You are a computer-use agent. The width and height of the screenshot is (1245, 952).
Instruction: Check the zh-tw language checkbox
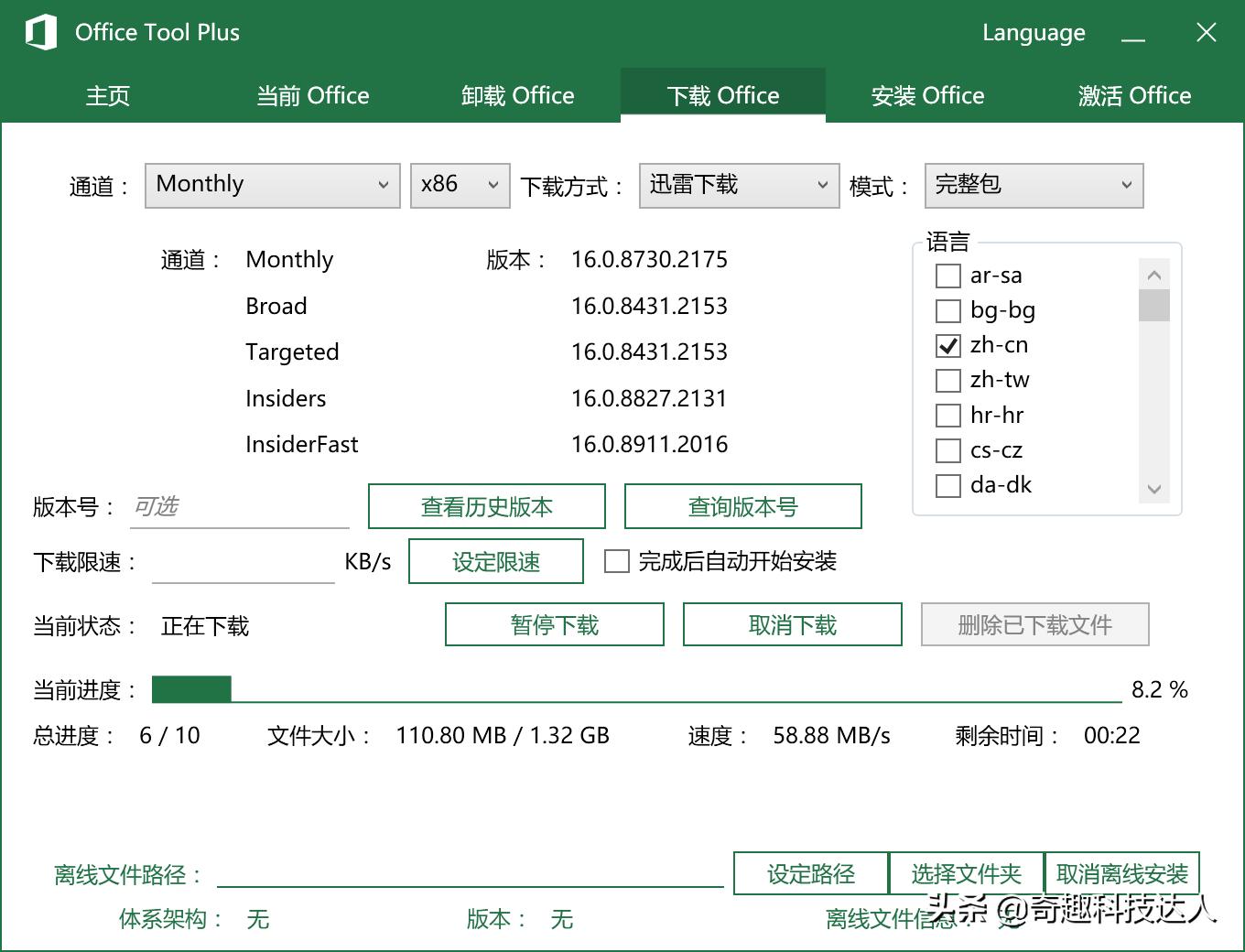[947, 381]
